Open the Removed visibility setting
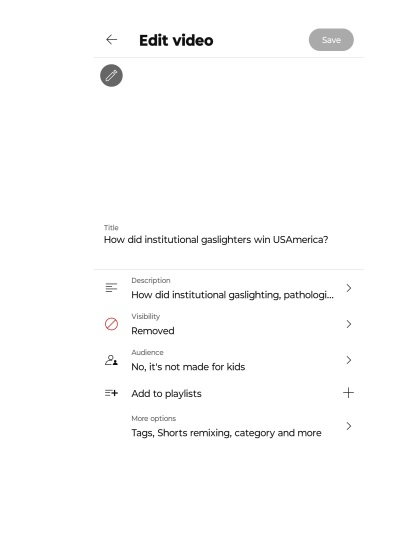416x559 pixels. pyautogui.click(x=153, y=331)
